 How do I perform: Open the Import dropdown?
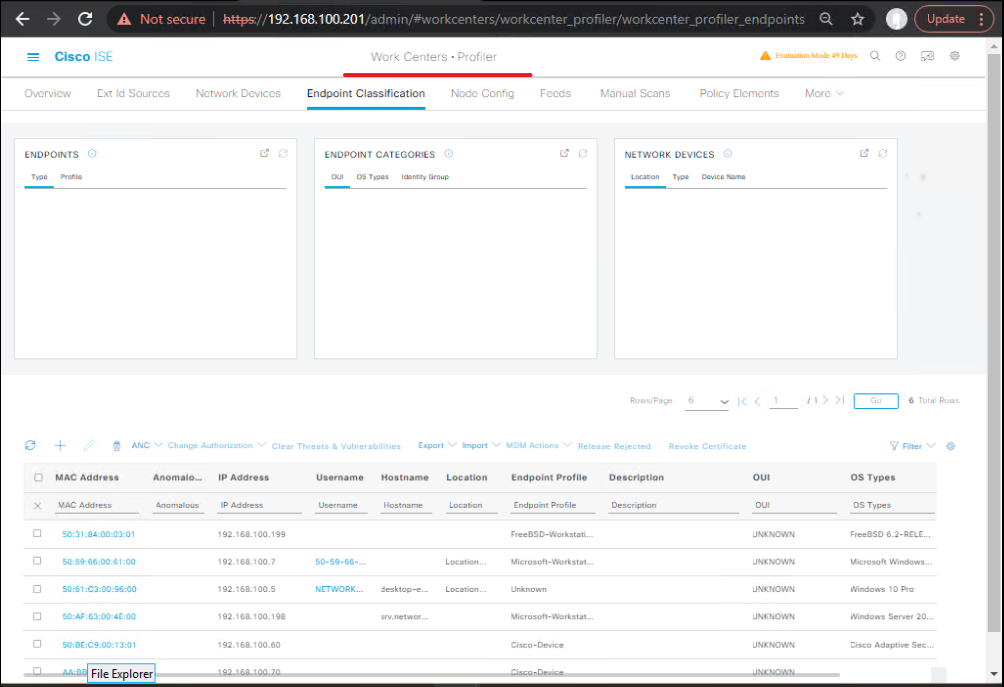tap(481, 446)
